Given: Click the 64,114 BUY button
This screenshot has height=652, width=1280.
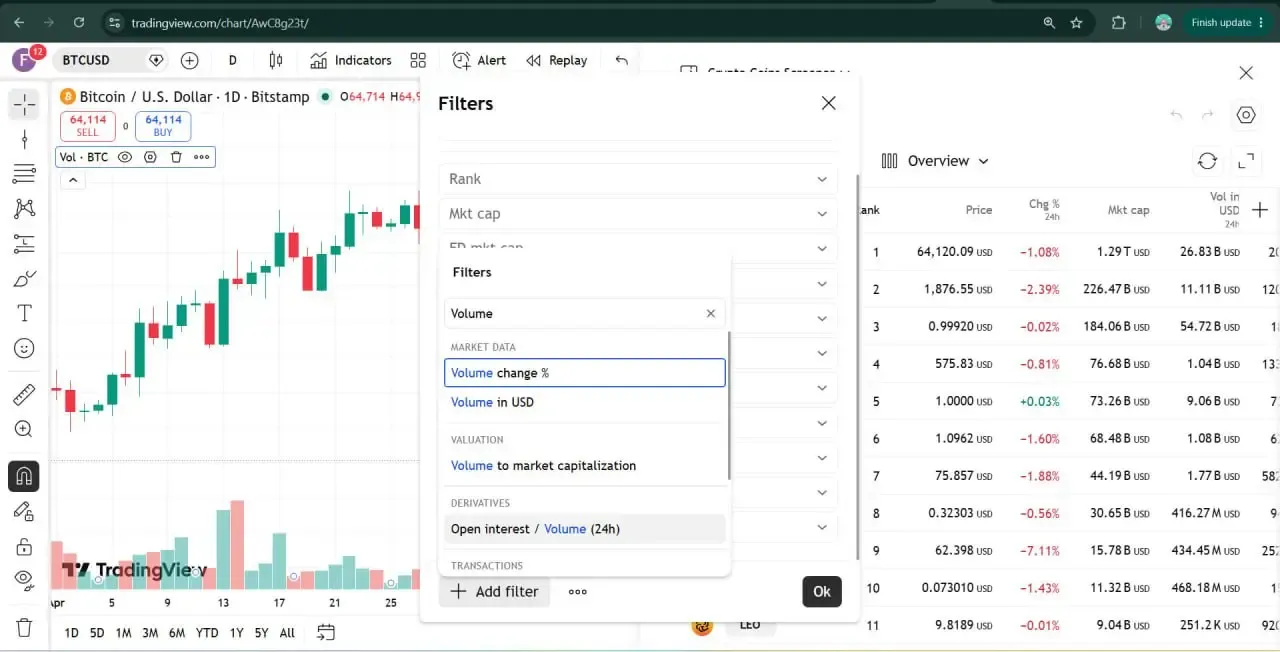Looking at the screenshot, I should 163,126.
